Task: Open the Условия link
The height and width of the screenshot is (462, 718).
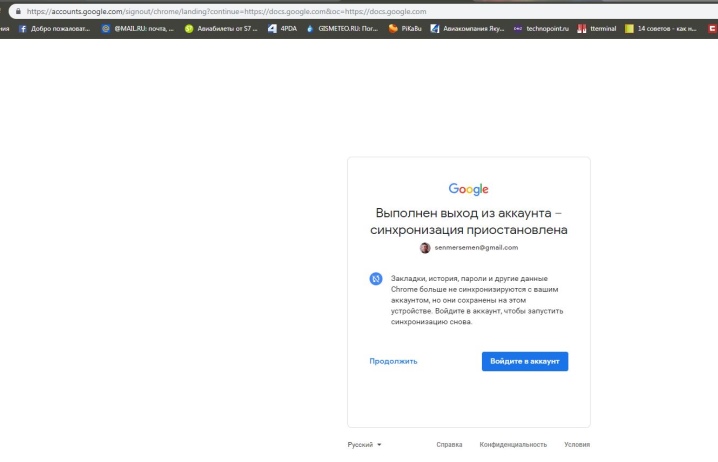Action: click(x=577, y=445)
